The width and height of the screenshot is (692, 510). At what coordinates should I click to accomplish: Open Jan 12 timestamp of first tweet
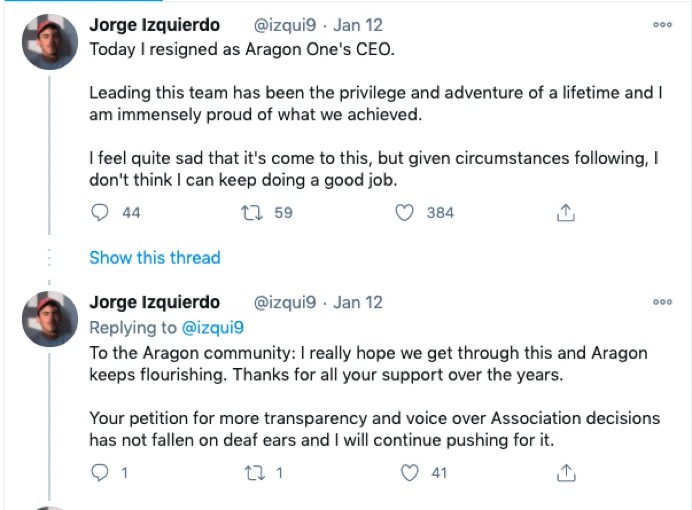[x=357, y=25]
